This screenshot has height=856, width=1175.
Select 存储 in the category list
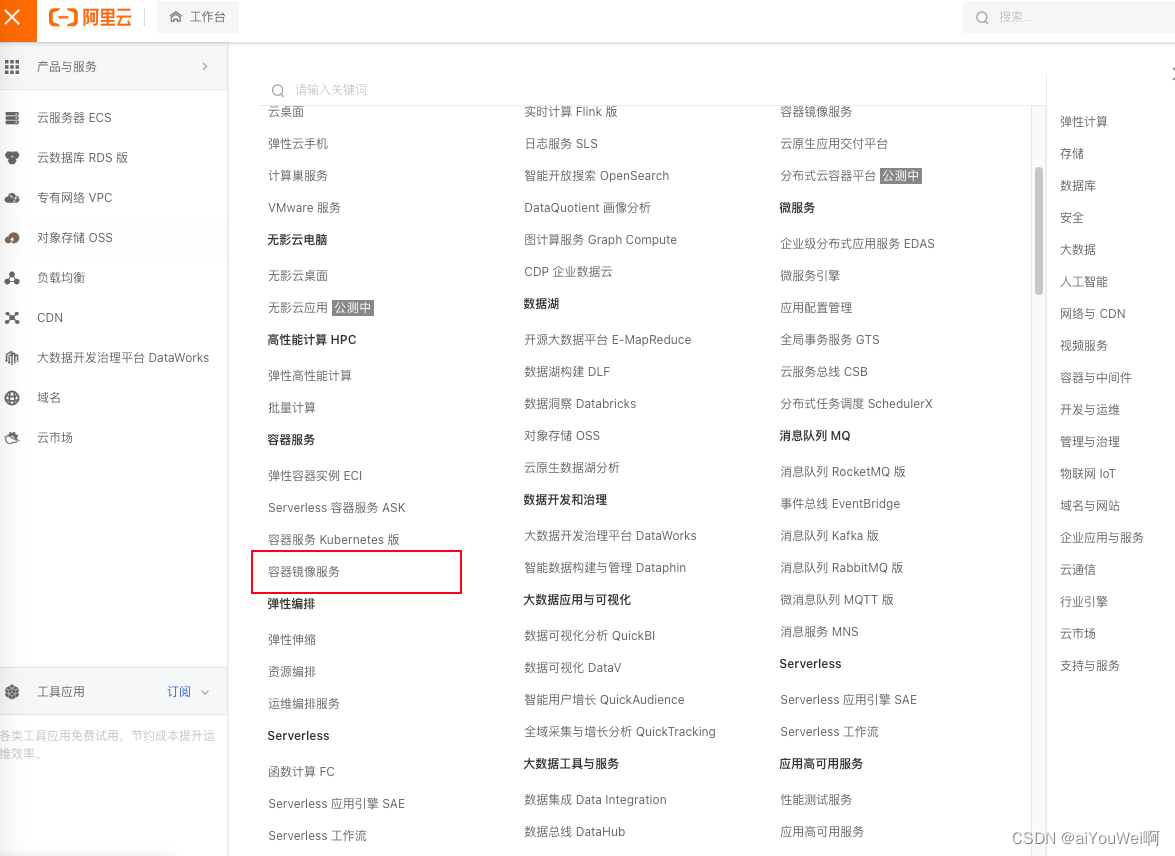click(x=1072, y=154)
